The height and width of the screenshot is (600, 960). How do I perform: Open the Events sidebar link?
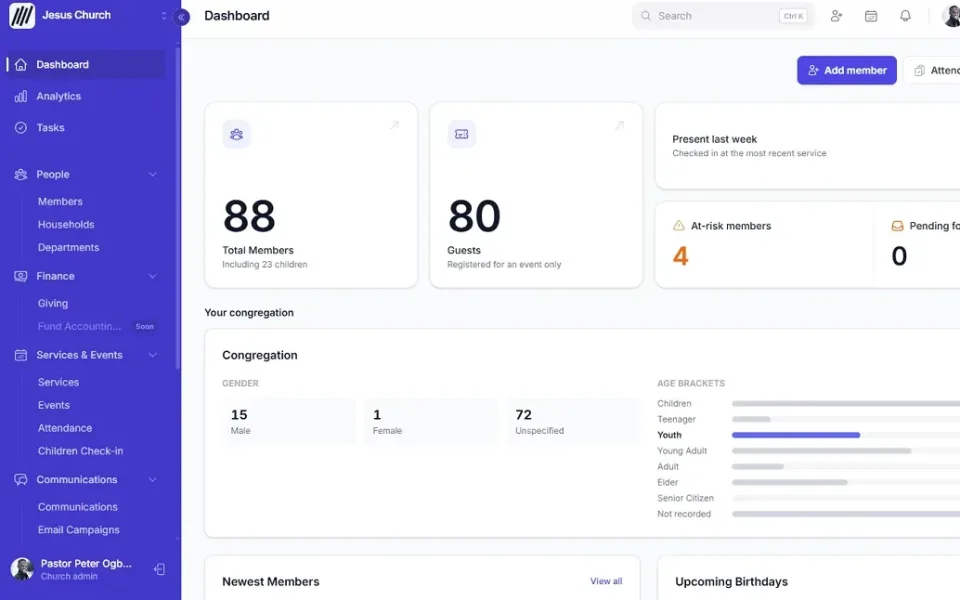click(54, 405)
